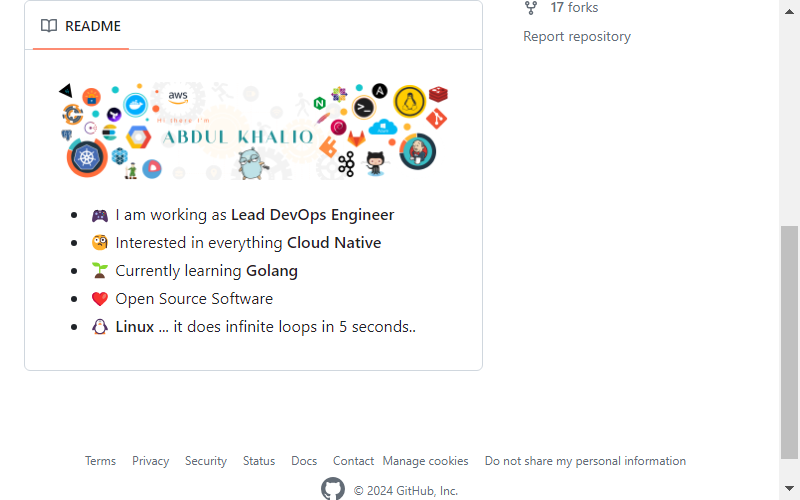Viewport: 800px width, 500px height.
Task: Click the game controller emoji
Action: (99, 215)
